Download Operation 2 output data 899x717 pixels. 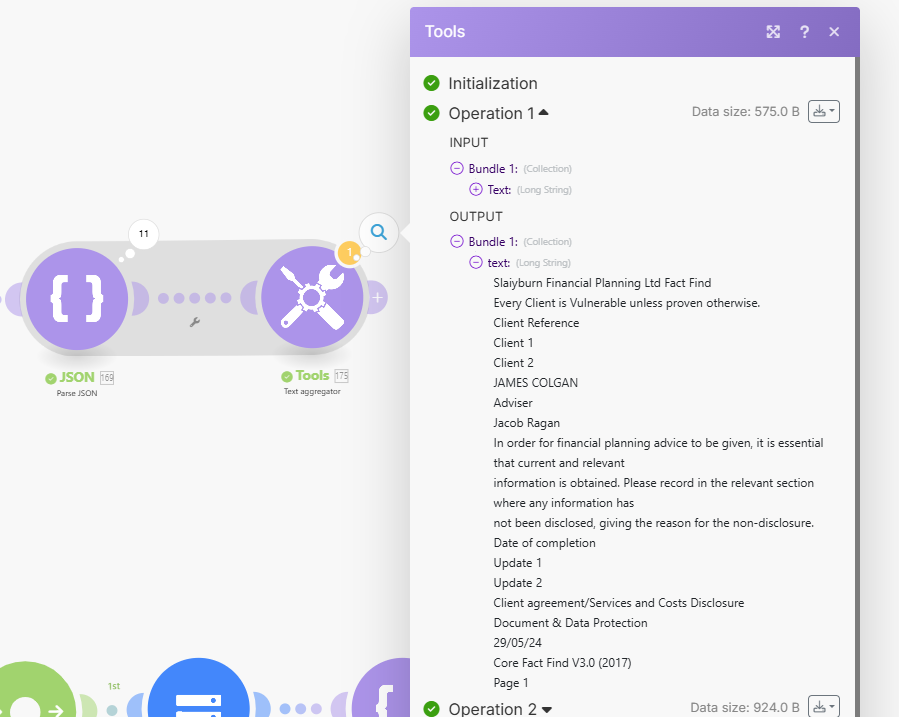coord(823,707)
